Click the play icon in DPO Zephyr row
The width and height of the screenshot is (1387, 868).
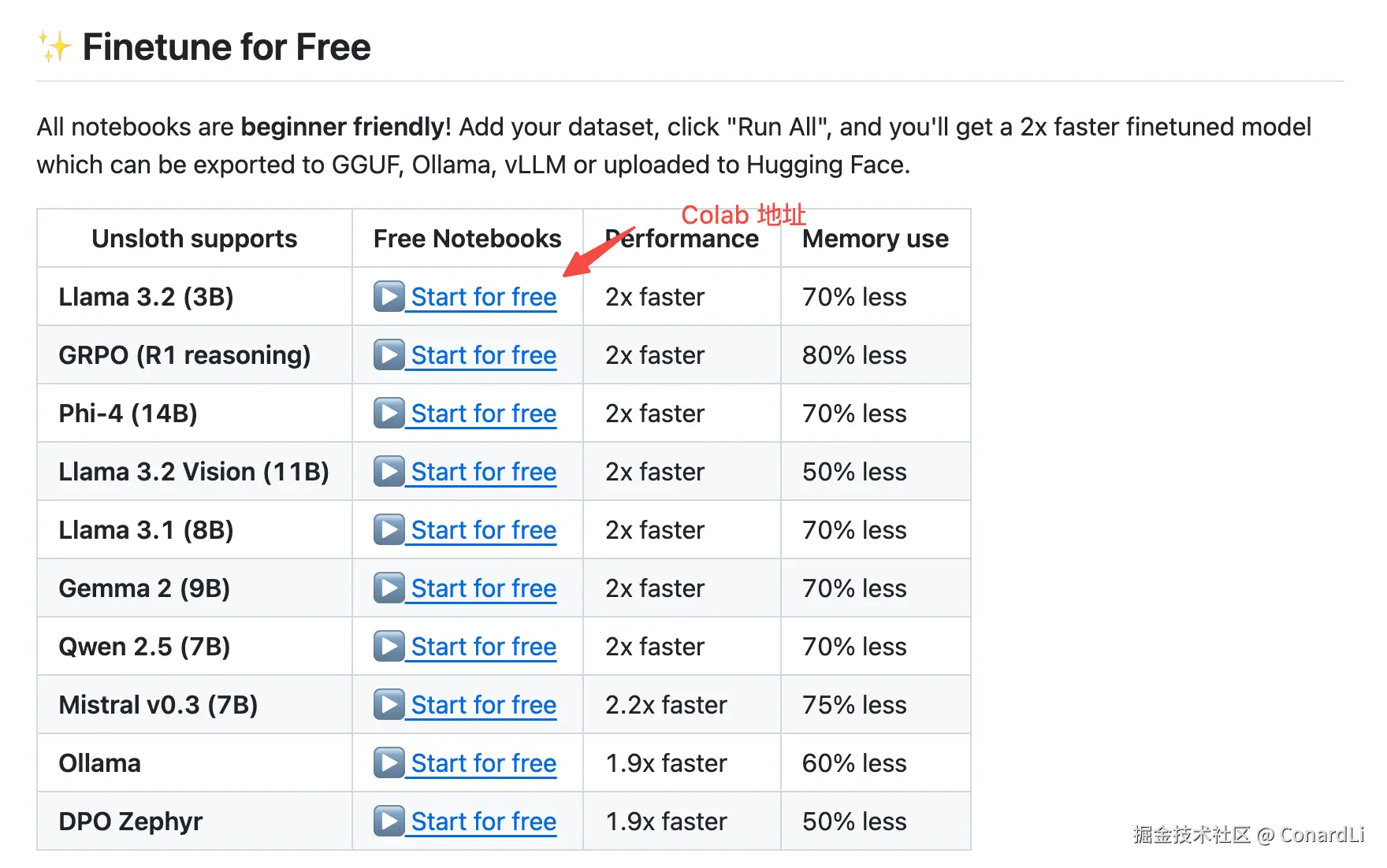point(389,822)
